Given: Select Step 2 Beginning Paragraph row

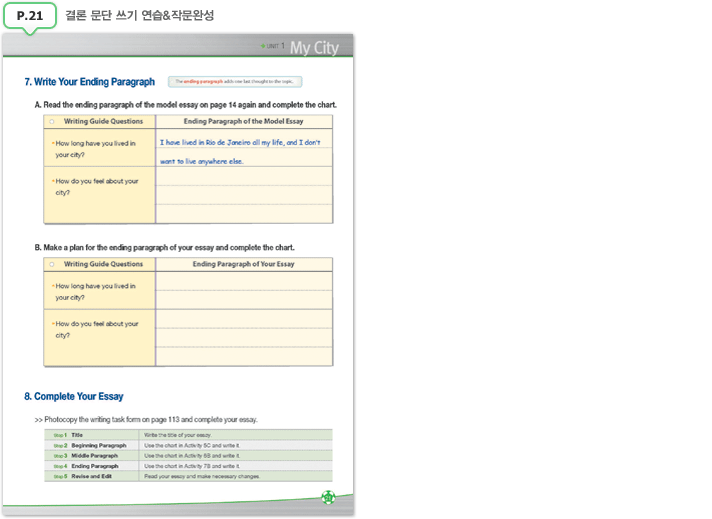Looking at the screenshot, I should (188, 445).
